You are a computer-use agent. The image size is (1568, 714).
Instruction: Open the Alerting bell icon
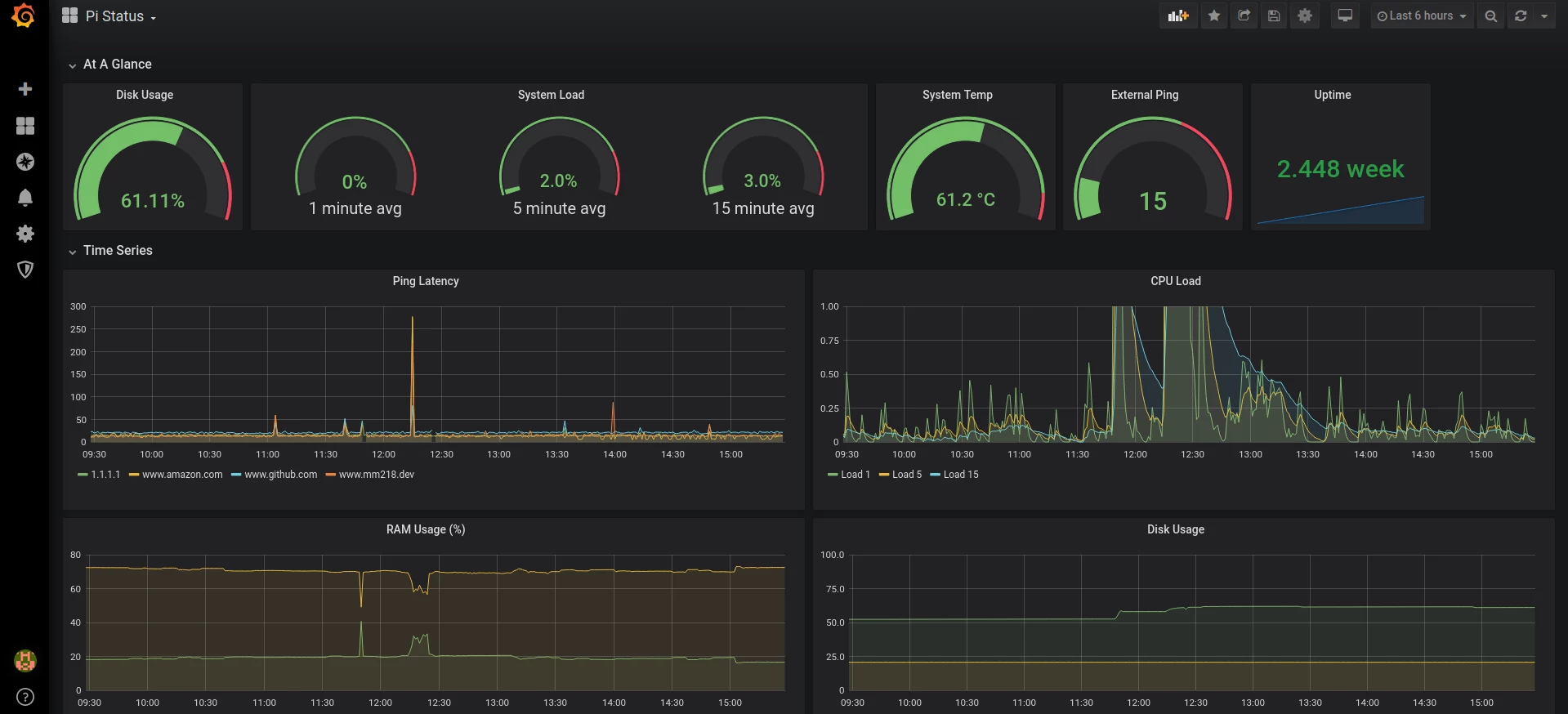tap(25, 198)
